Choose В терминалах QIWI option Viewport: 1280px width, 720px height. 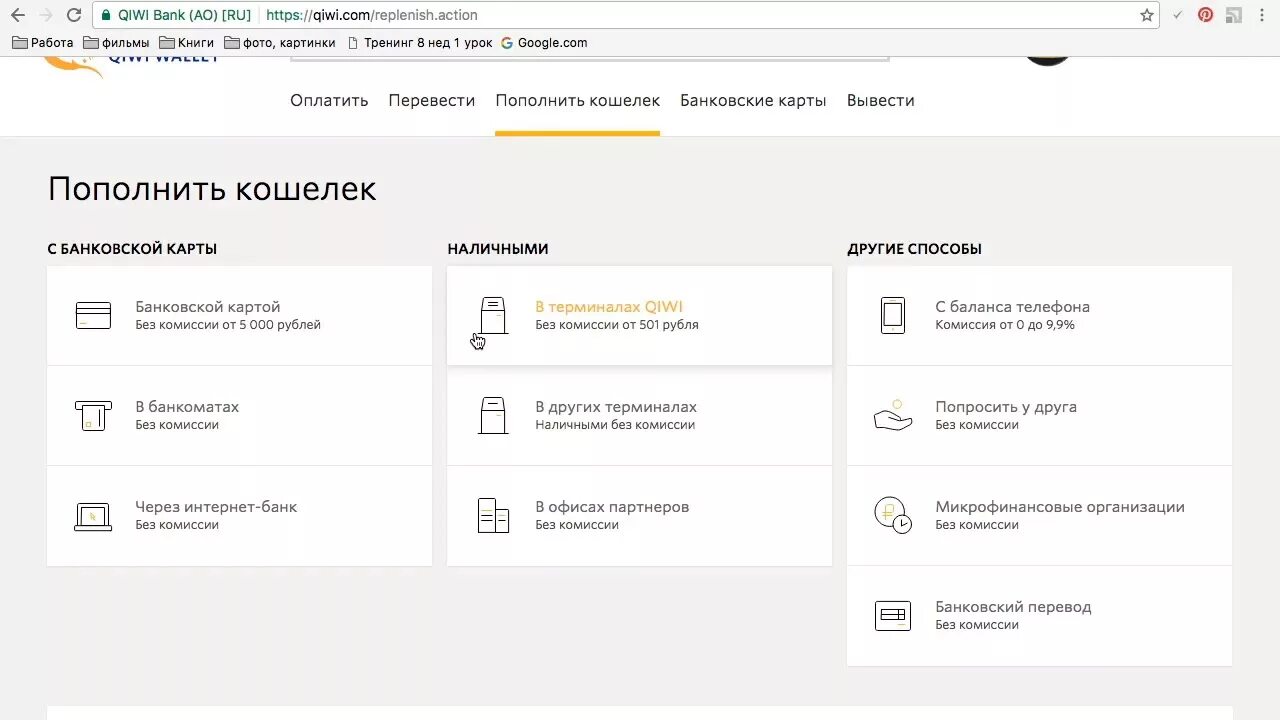[639, 315]
